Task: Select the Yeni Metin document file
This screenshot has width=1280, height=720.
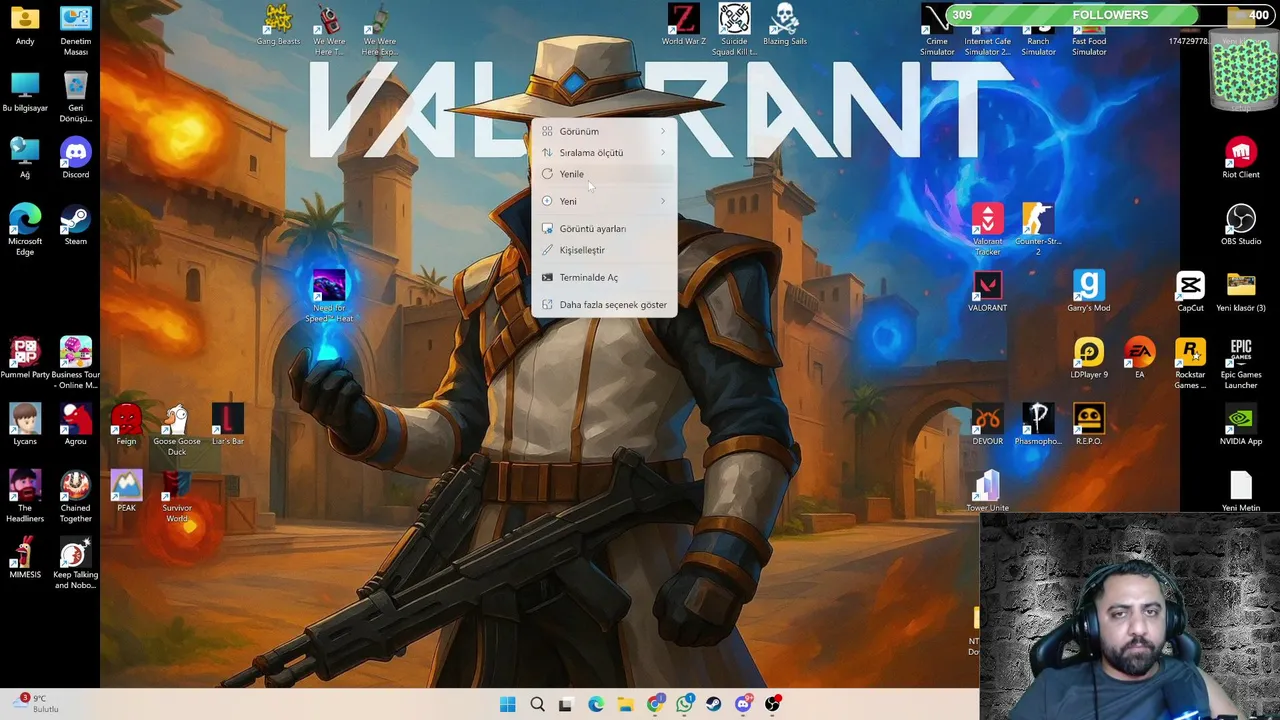Action: [1241, 492]
